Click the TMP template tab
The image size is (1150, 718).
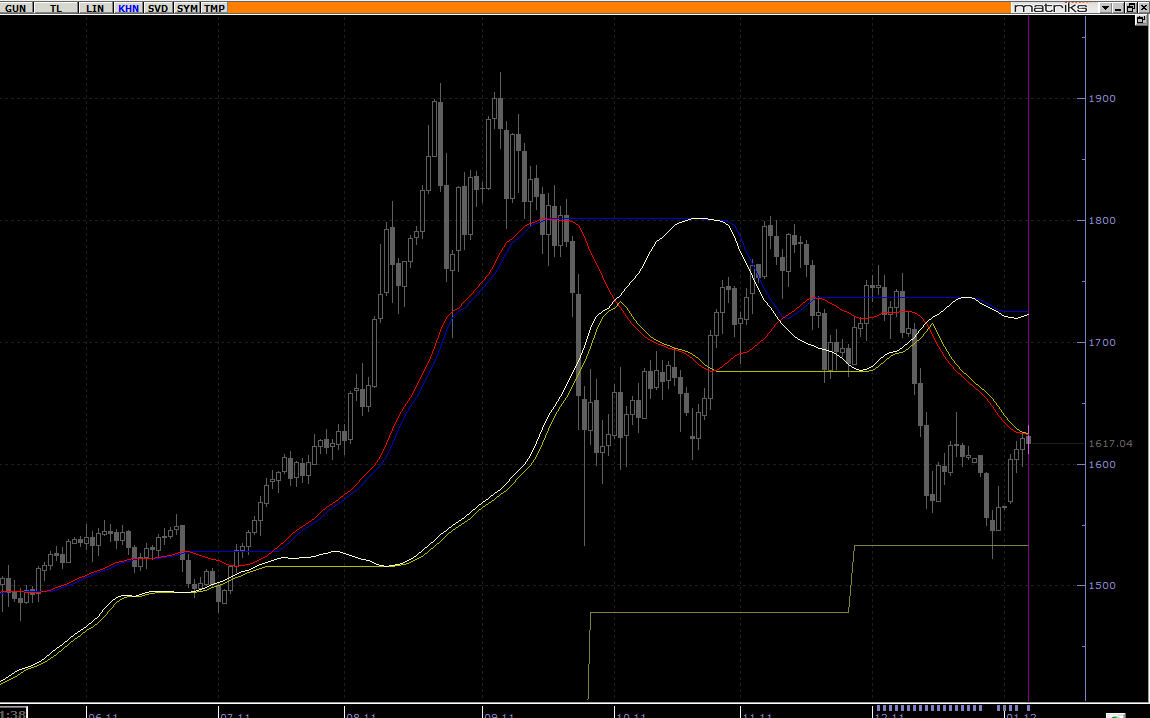(214, 8)
